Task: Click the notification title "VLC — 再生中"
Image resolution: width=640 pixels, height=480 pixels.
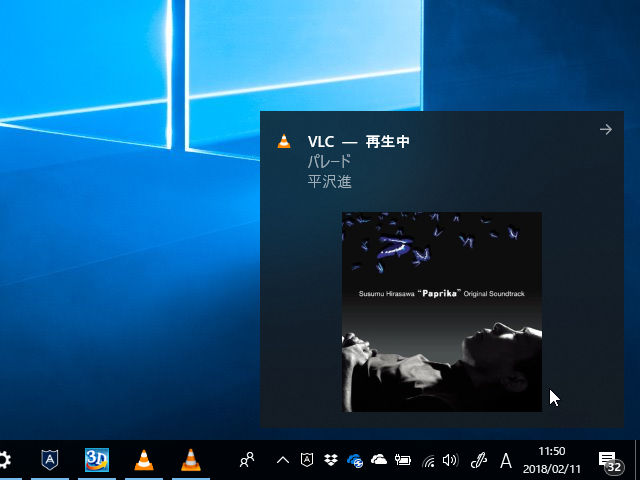Action: pyautogui.click(x=358, y=142)
